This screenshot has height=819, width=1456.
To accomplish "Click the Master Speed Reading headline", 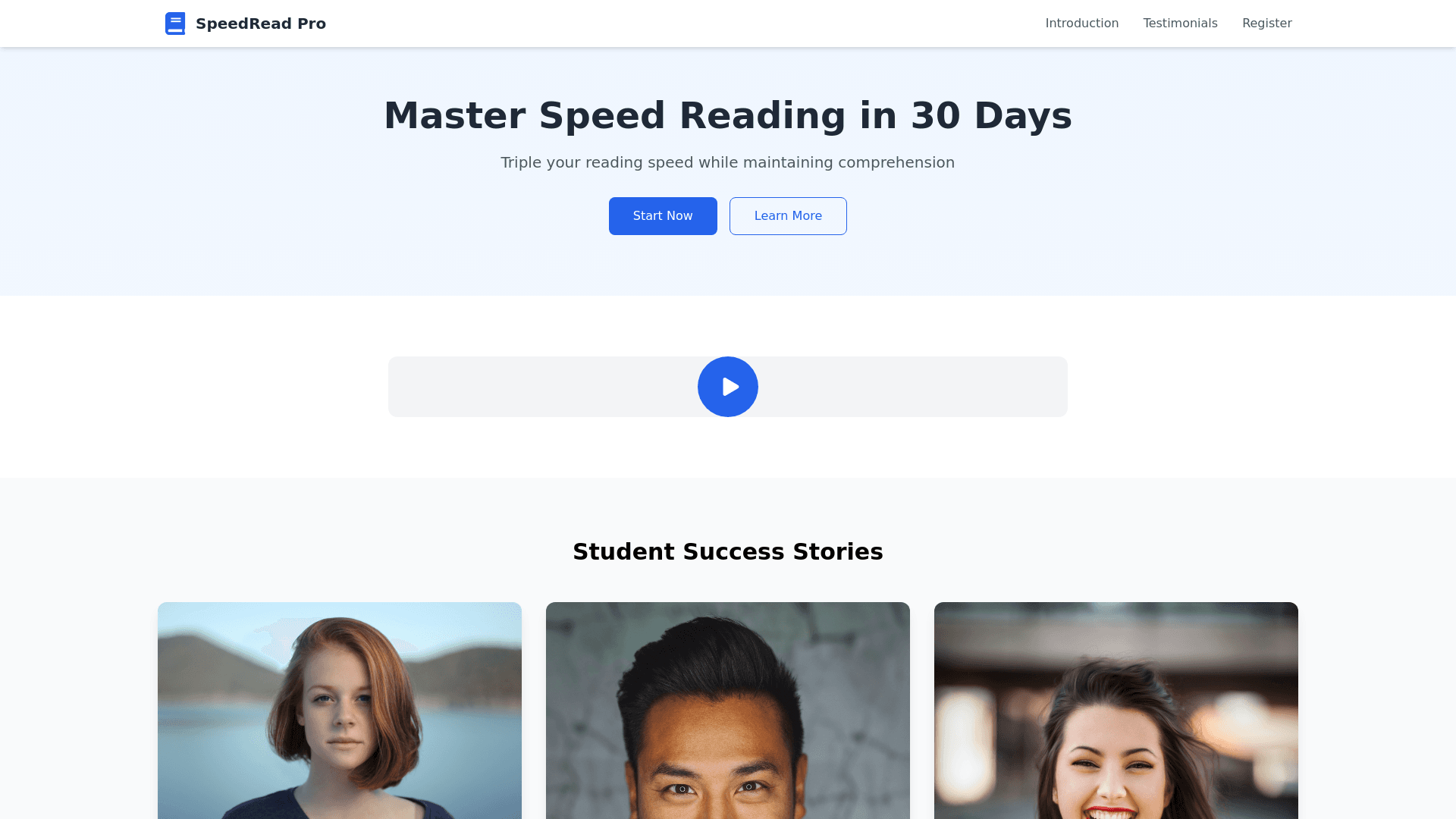I will coord(728,115).
